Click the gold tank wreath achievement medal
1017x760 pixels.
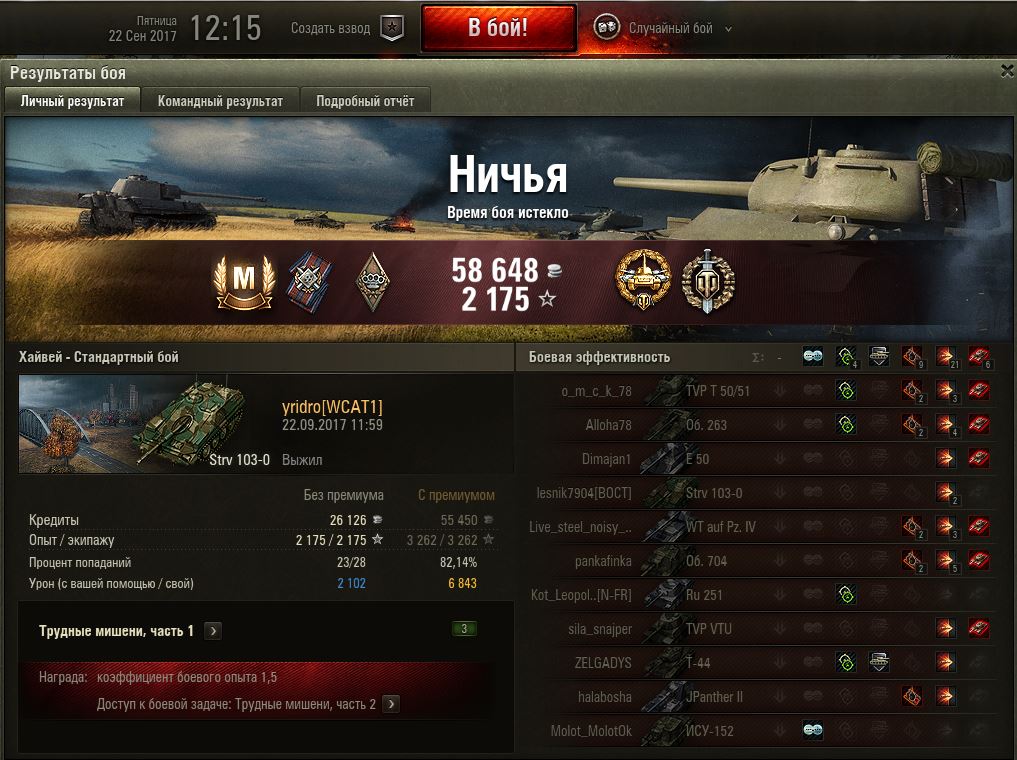(643, 281)
